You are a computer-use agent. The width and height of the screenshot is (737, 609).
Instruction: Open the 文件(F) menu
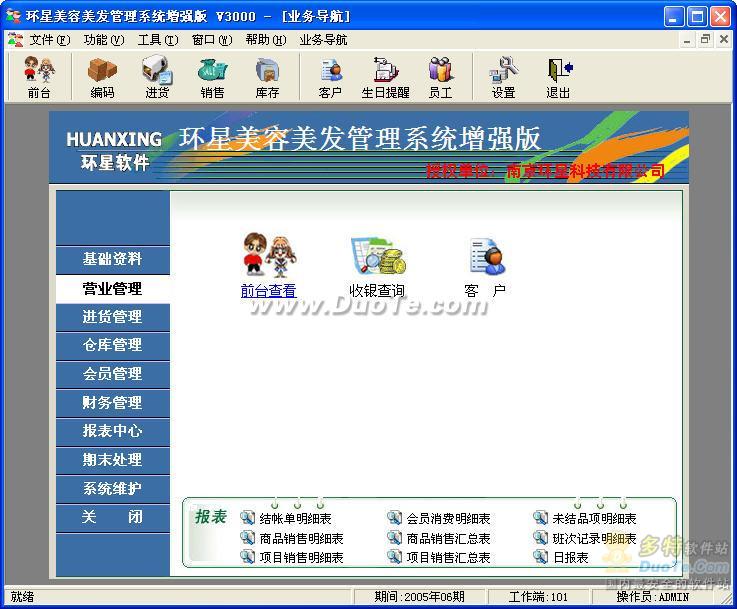coord(50,40)
